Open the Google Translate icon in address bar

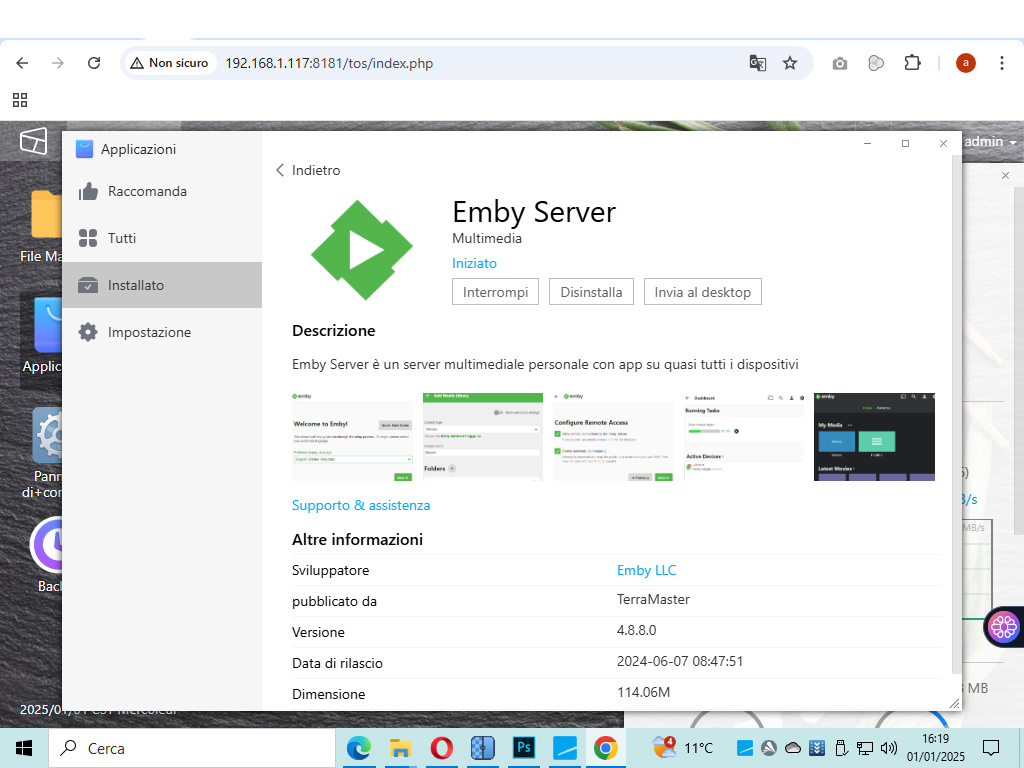click(757, 62)
